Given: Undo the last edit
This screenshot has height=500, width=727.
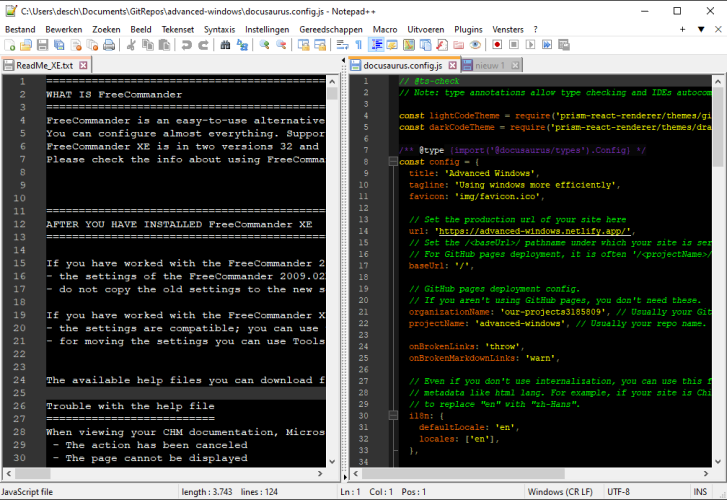Looking at the screenshot, I should 186,45.
